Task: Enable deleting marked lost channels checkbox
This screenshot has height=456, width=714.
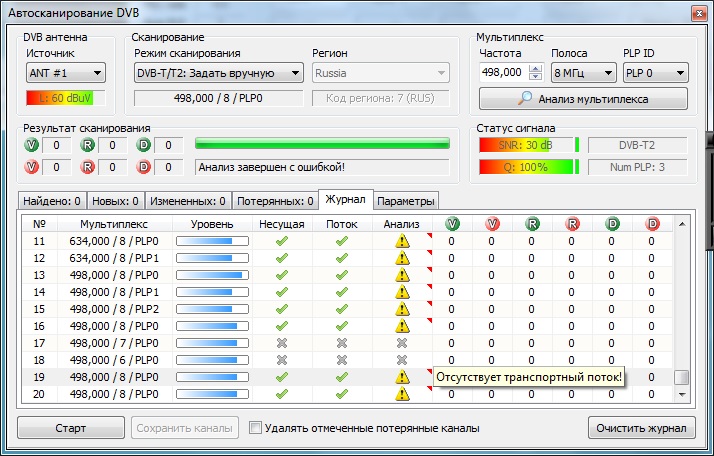Action: (256, 428)
